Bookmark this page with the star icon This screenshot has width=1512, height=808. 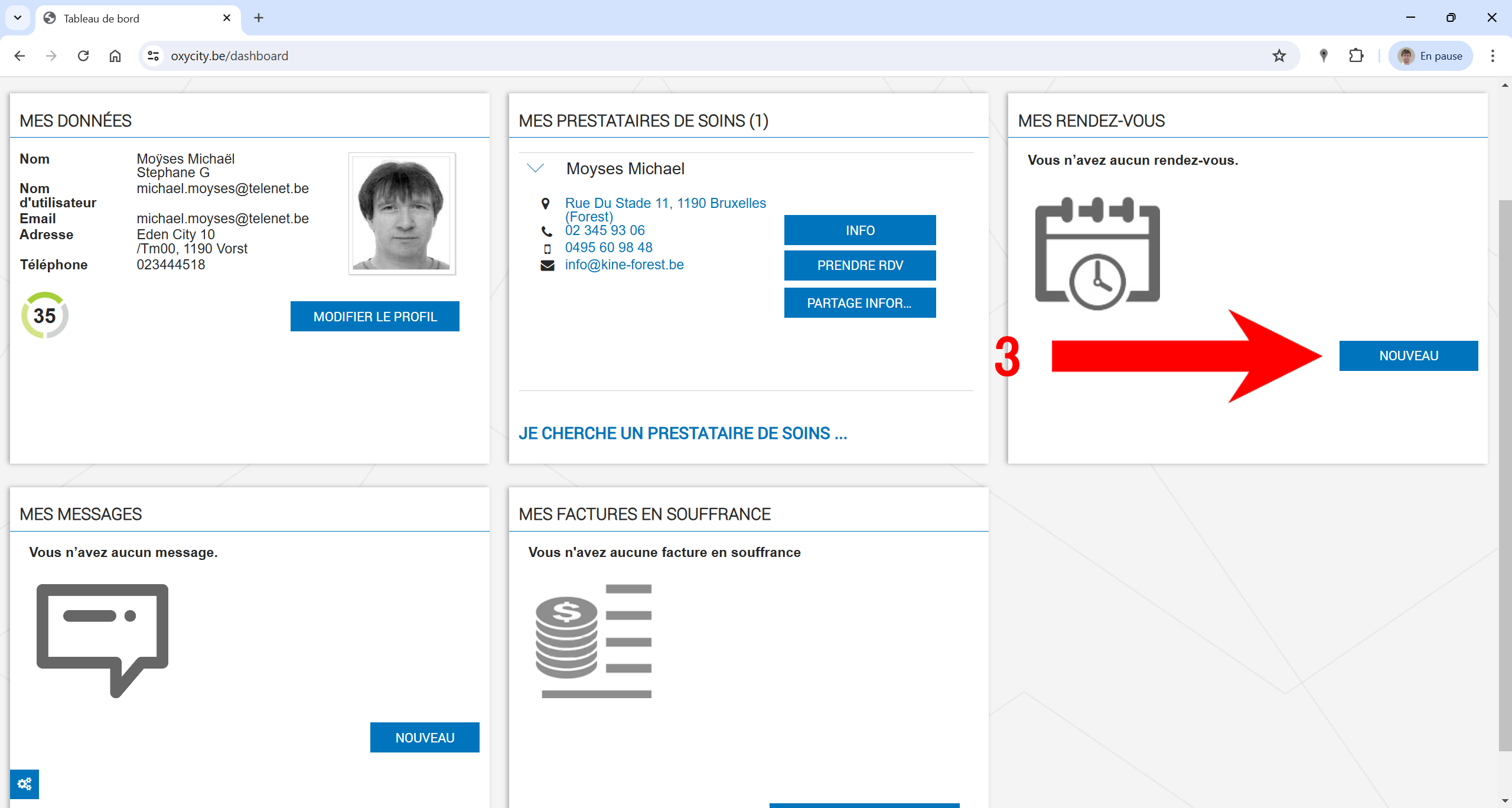[1279, 56]
